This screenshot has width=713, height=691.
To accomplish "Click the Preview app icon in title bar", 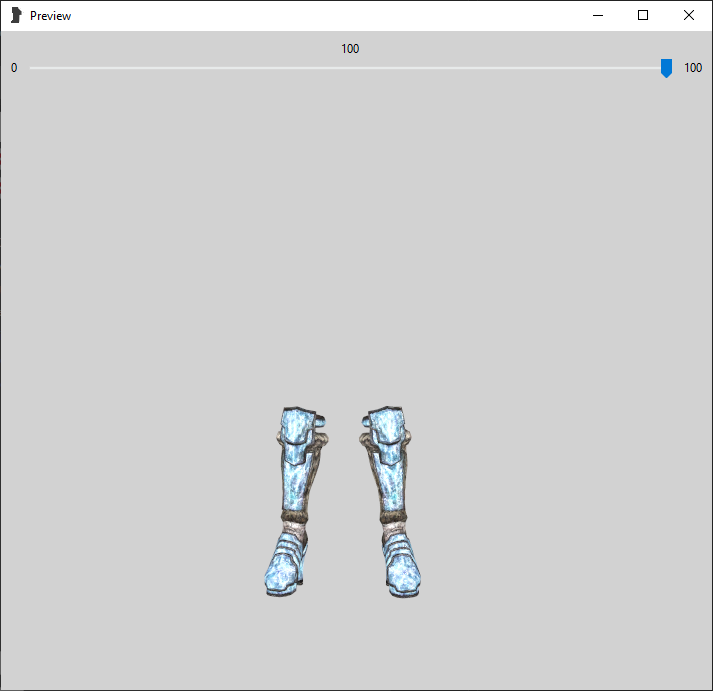I will pos(16,15).
